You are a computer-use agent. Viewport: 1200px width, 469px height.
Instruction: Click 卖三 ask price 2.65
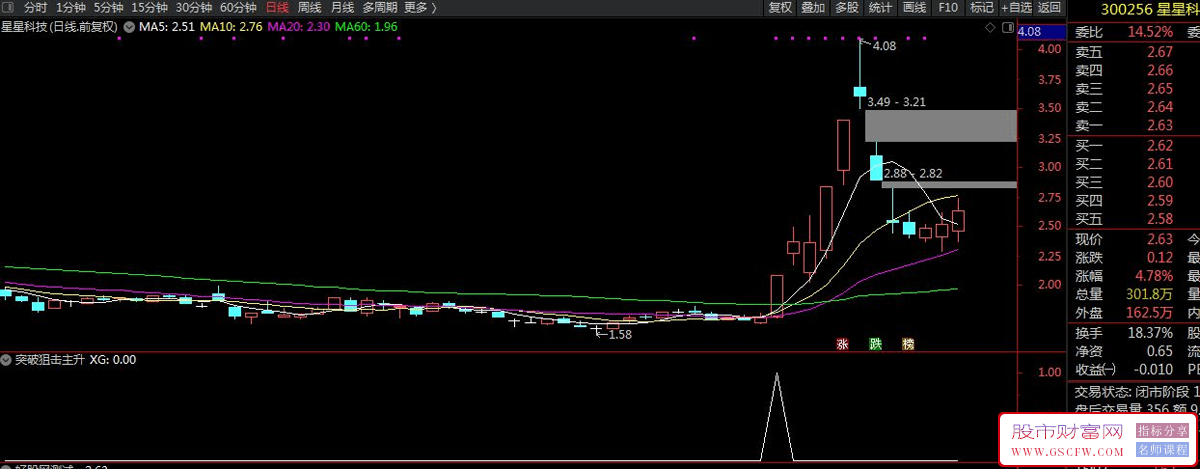click(1159, 89)
